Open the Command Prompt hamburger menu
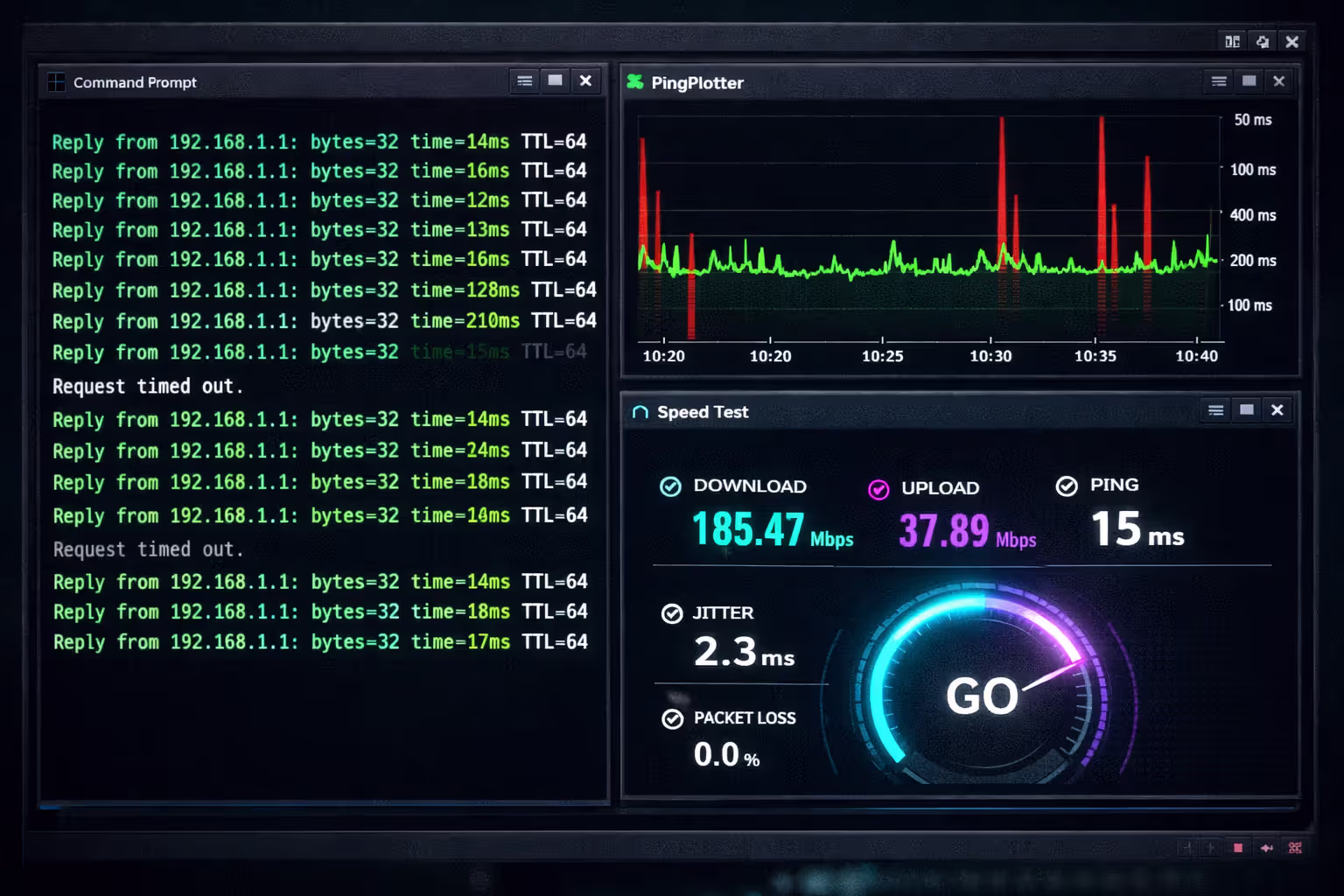Image resolution: width=1344 pixels, height=896 pixels. pos(524,80)
